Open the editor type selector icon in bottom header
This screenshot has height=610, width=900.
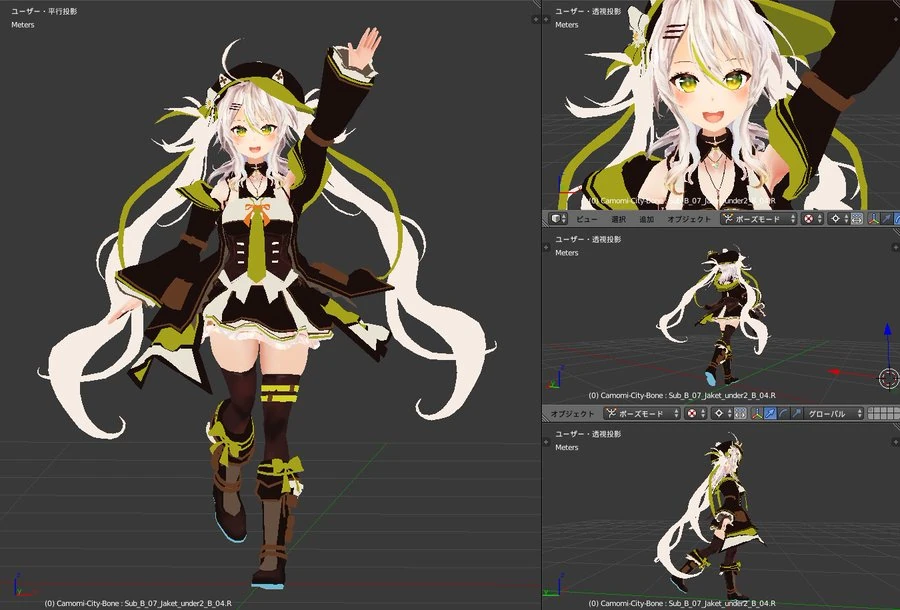click(545, 413)
